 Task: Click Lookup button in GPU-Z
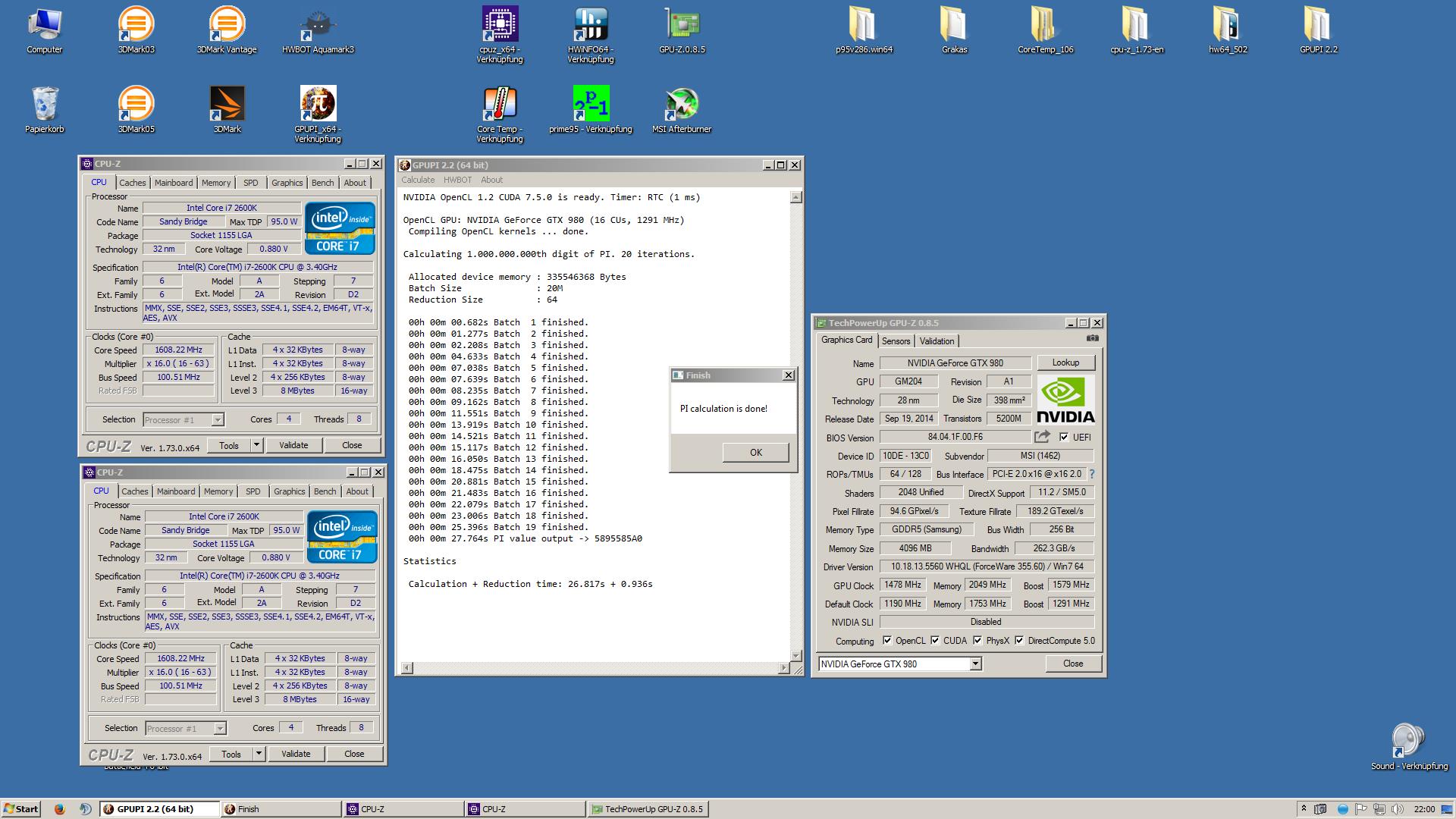[1065, 363]
